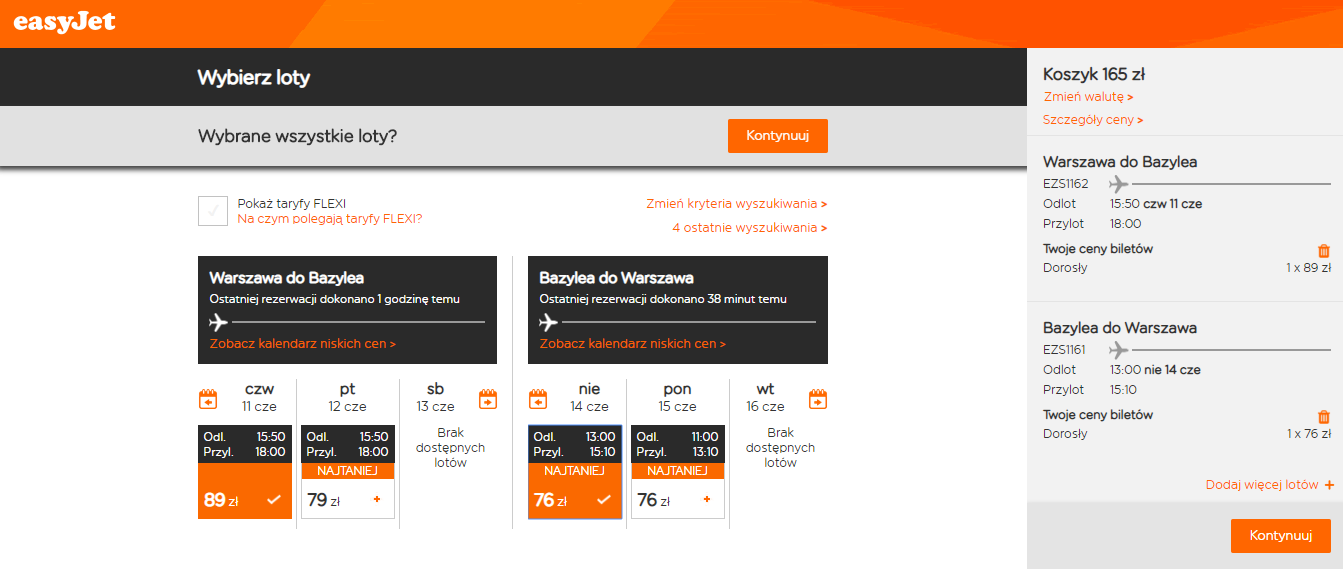Expand Szczegóły ceny in basket
1343x569 pixels.
(1093, 120)
